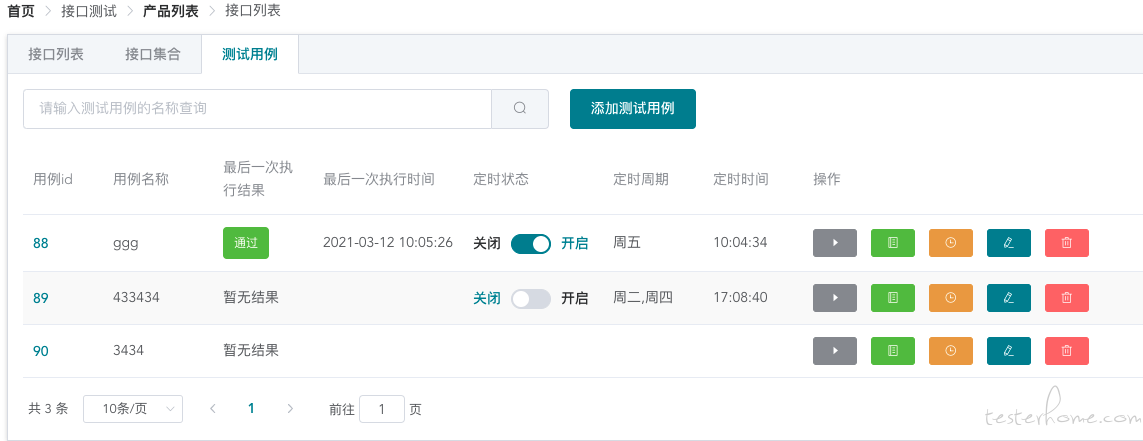Click the 用例名称 column header
Image resolution: width=1143 pixels, height=441 pixels.
tap(141, 179)
